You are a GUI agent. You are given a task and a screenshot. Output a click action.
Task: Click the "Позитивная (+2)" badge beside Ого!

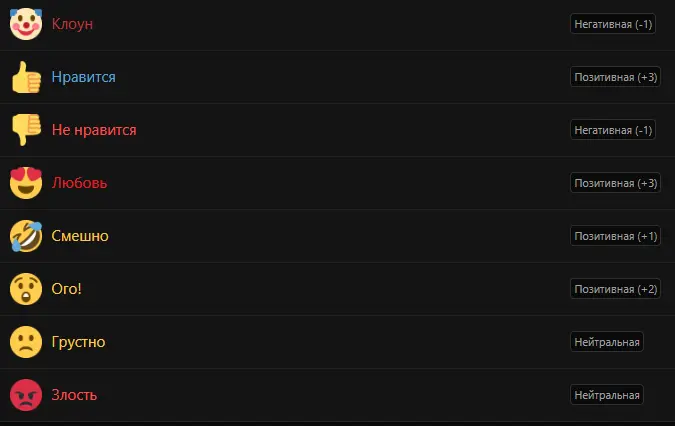[615, 289]
